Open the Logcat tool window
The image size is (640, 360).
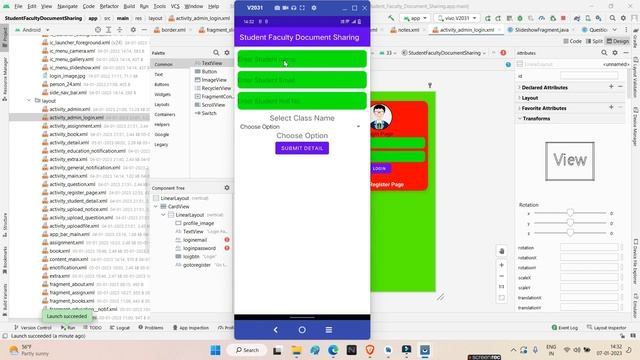[119, 327]
